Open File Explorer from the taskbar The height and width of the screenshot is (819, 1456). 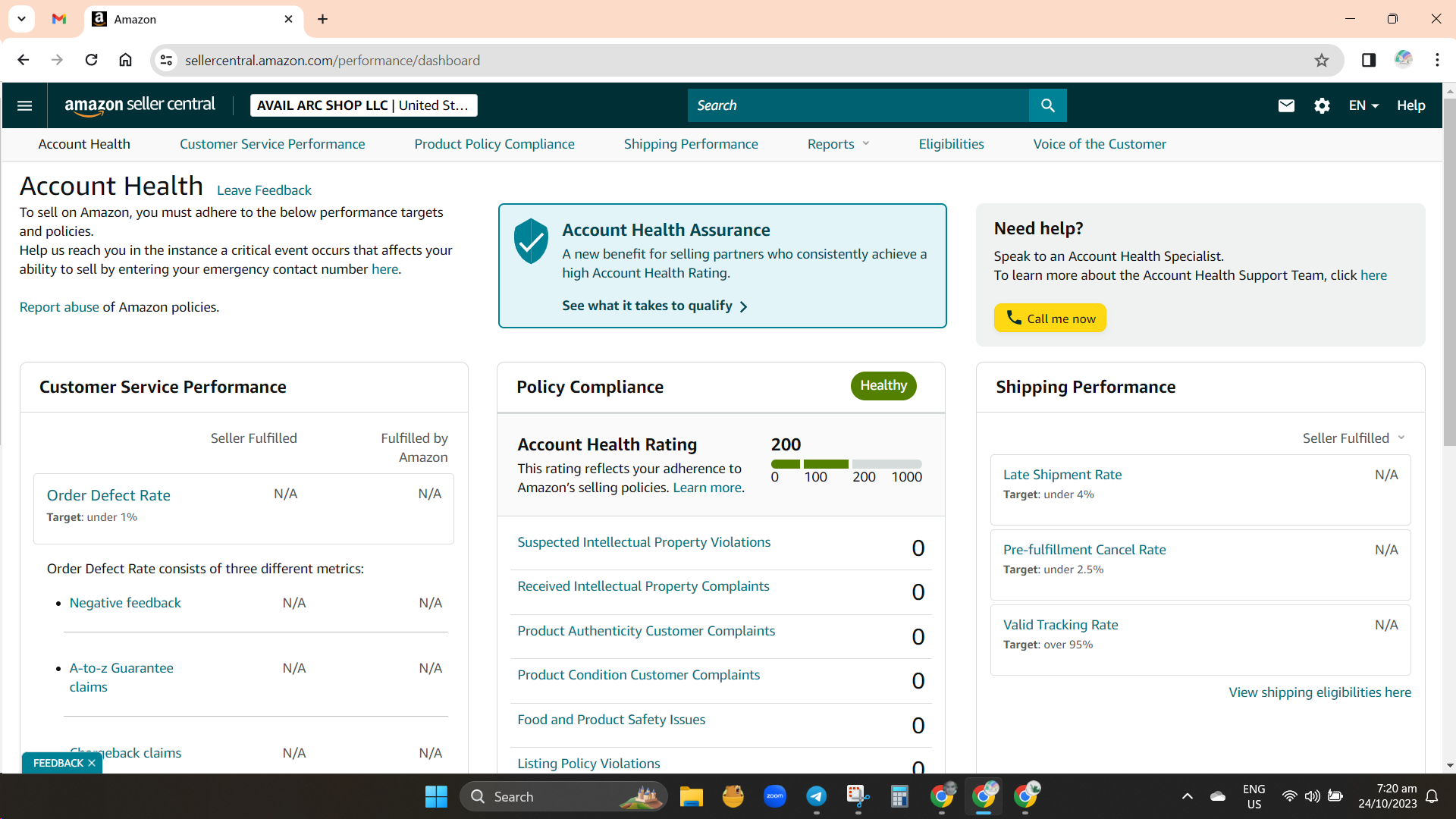point(691,796)
